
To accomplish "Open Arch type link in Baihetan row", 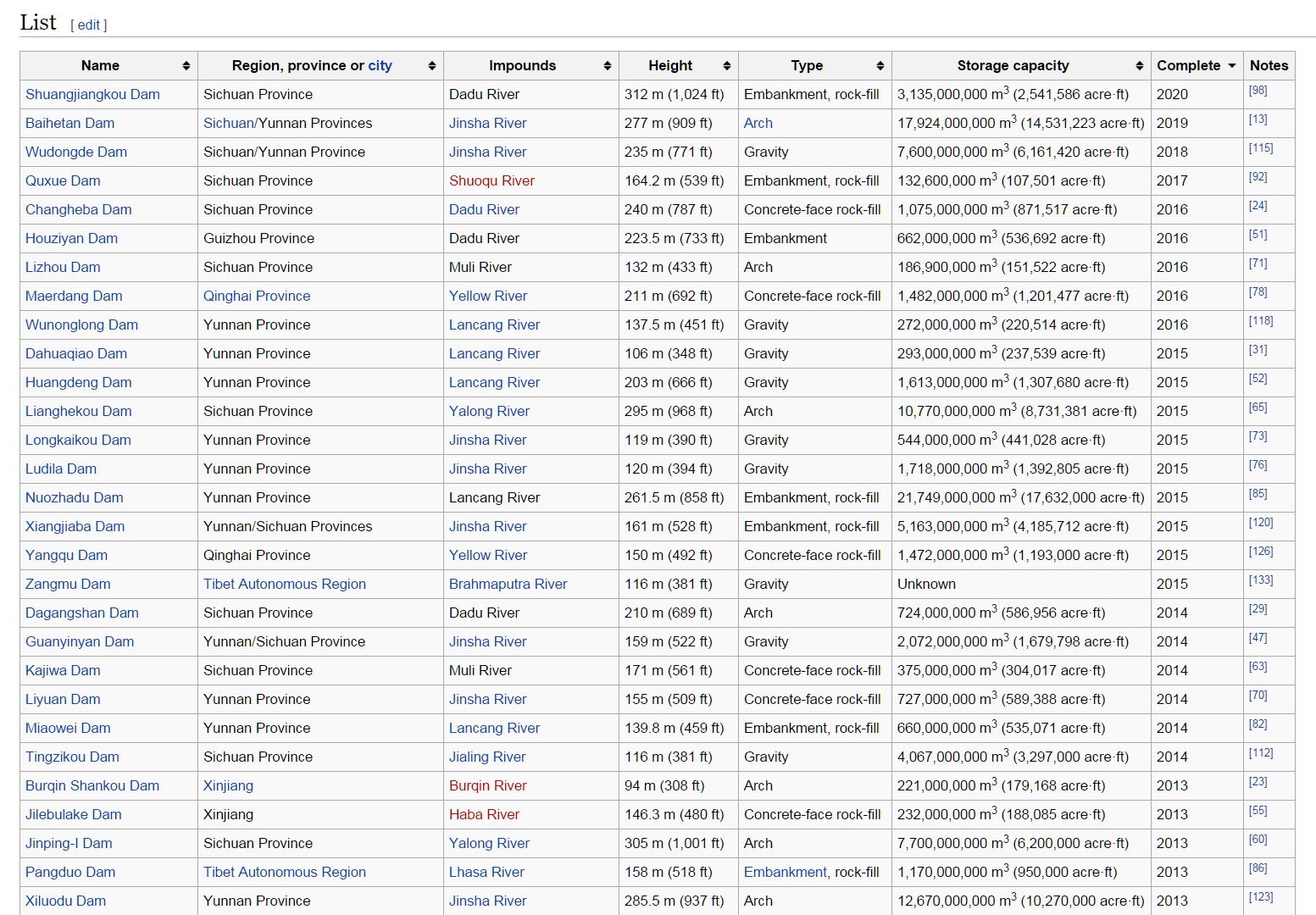I will [758, 124].
